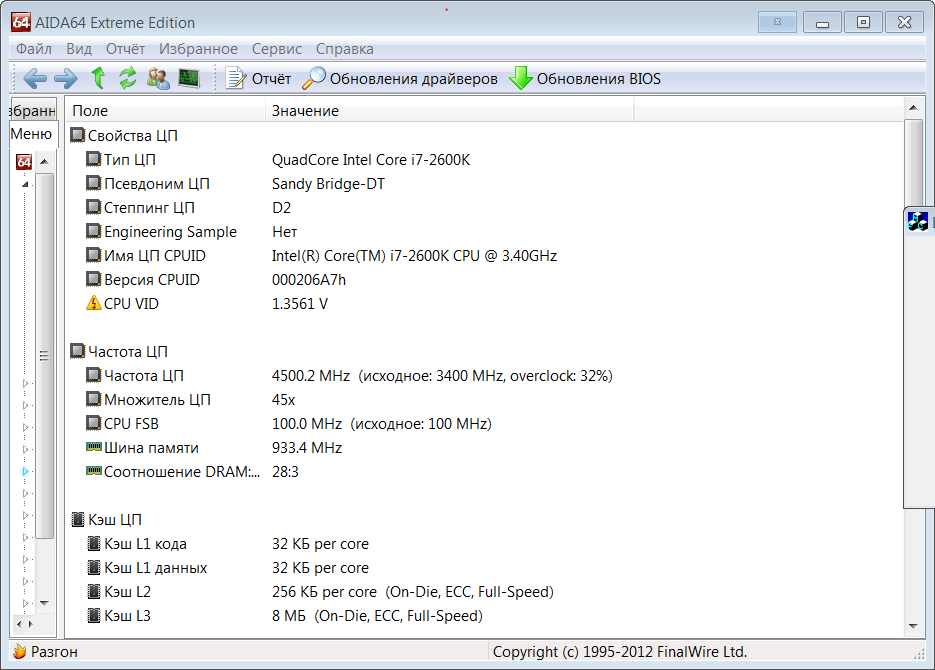Select the Кэш L1 данных row label
935x670 pixels.
(156, 567)
